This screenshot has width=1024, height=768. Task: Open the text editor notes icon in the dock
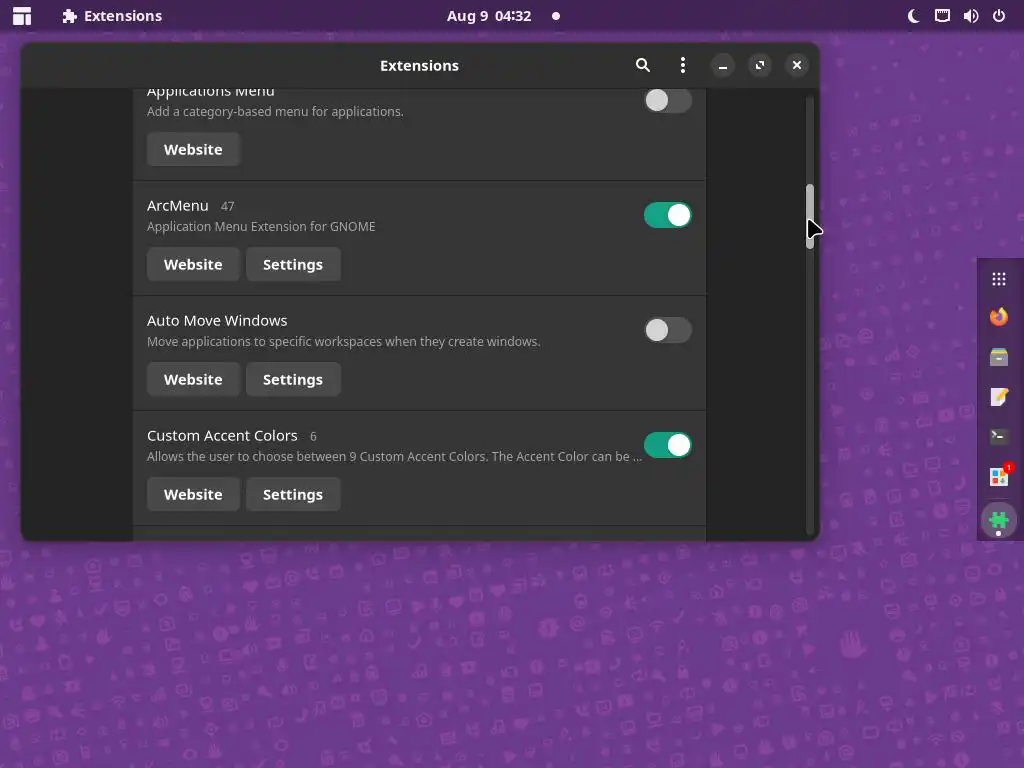(x=999, y=397)
